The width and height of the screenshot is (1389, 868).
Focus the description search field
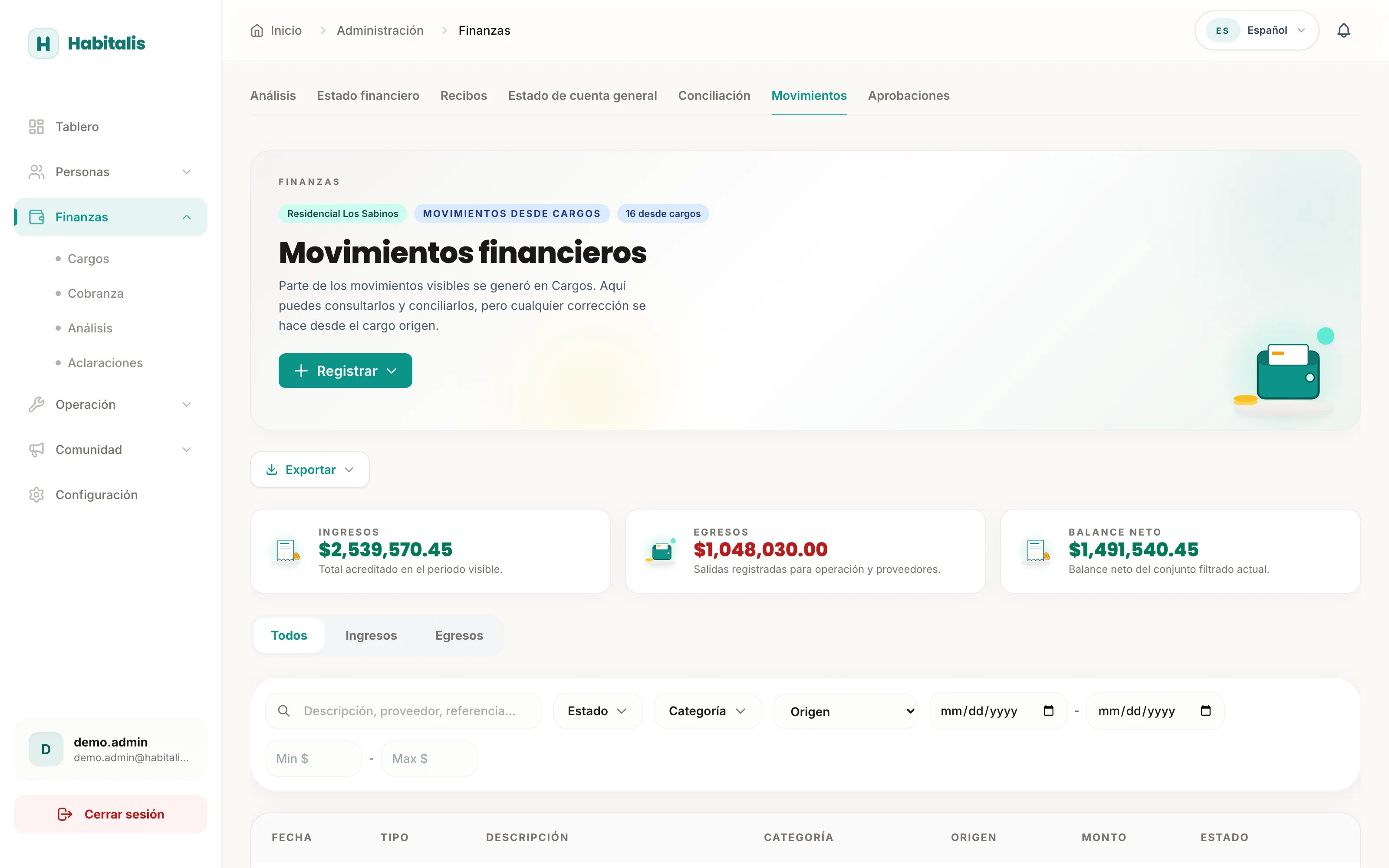point(404,711)
